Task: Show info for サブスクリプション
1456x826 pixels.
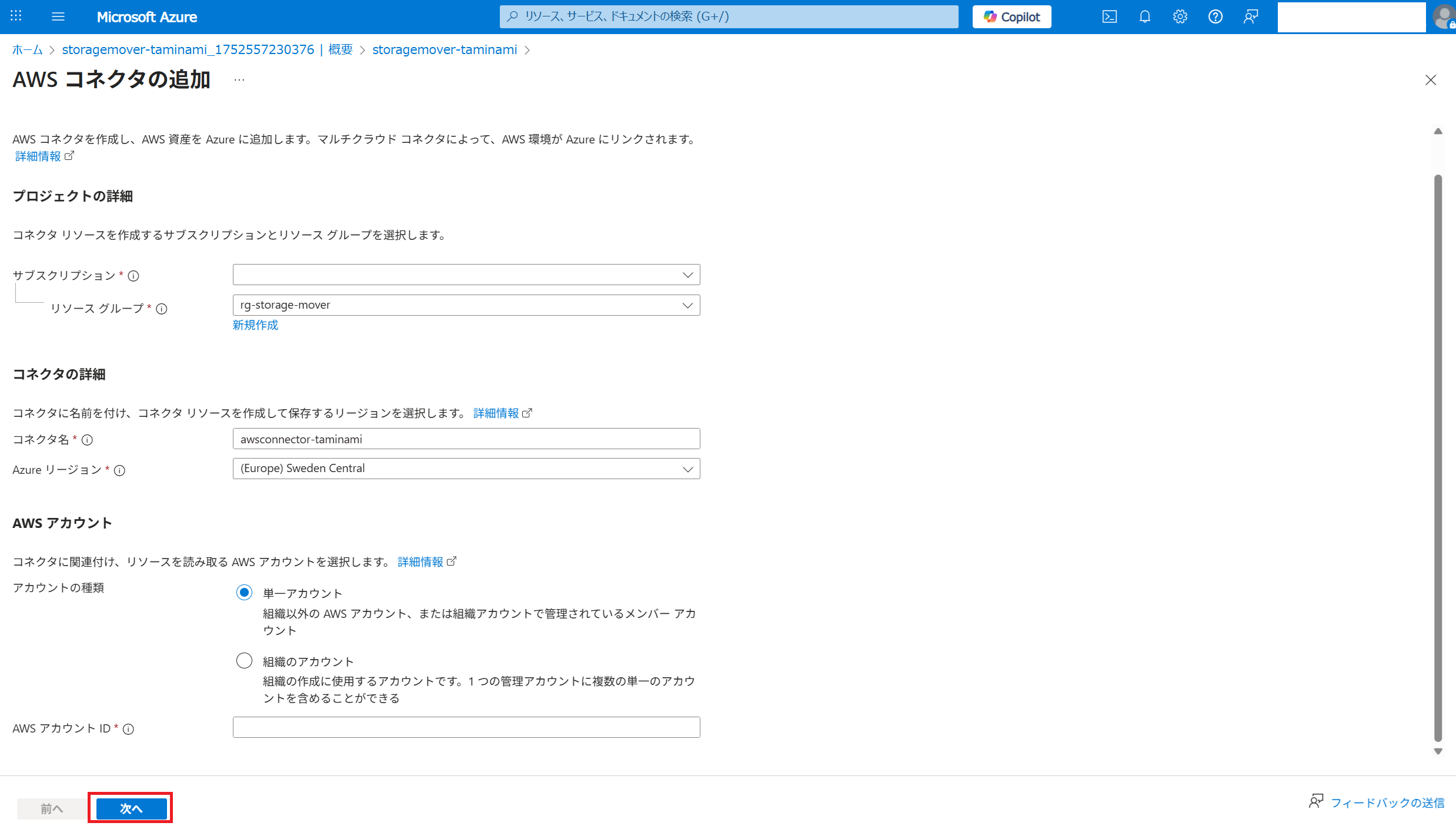Action: pyautogui.click(x=133, y=276)
